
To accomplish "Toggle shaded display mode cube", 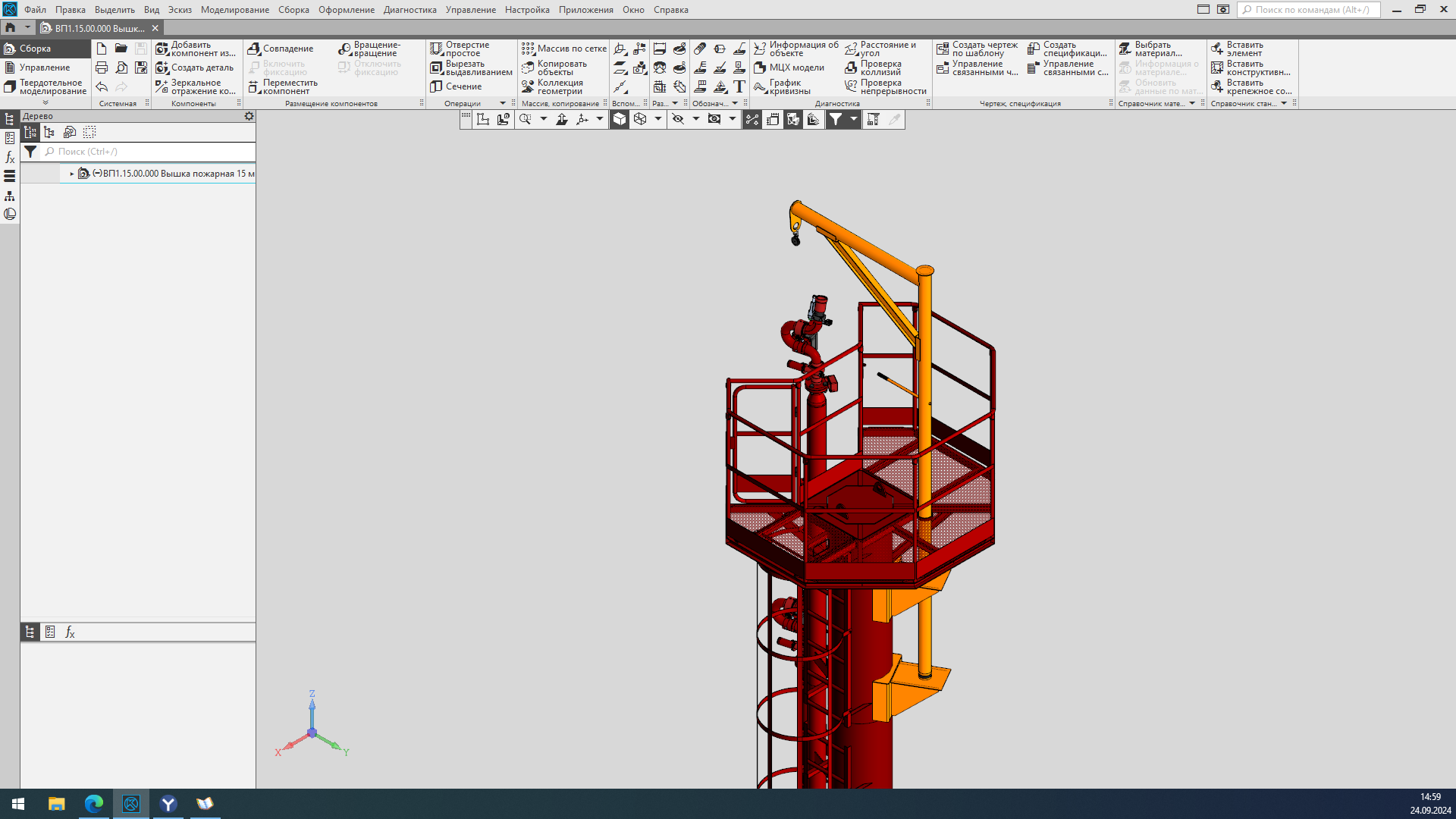I will click(620, 119).
